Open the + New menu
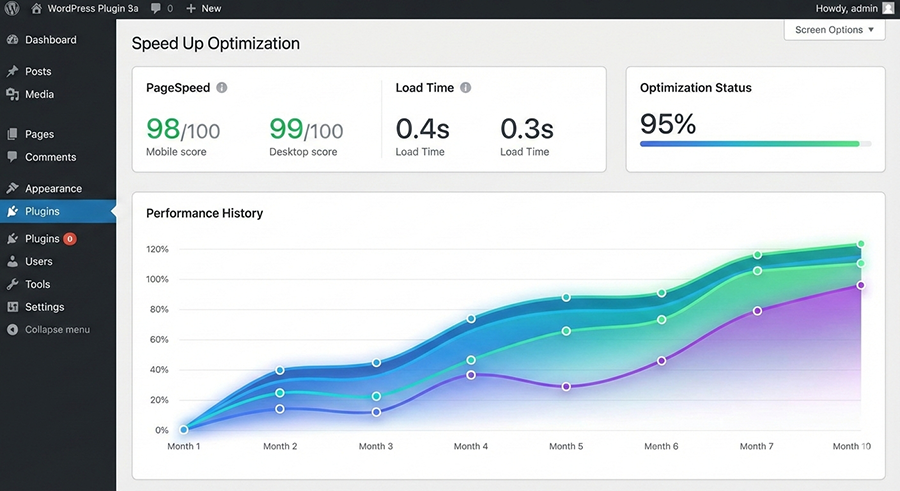The width and height of the screenshot is (900, 491). pyautogui.click(x=204, y=8)
